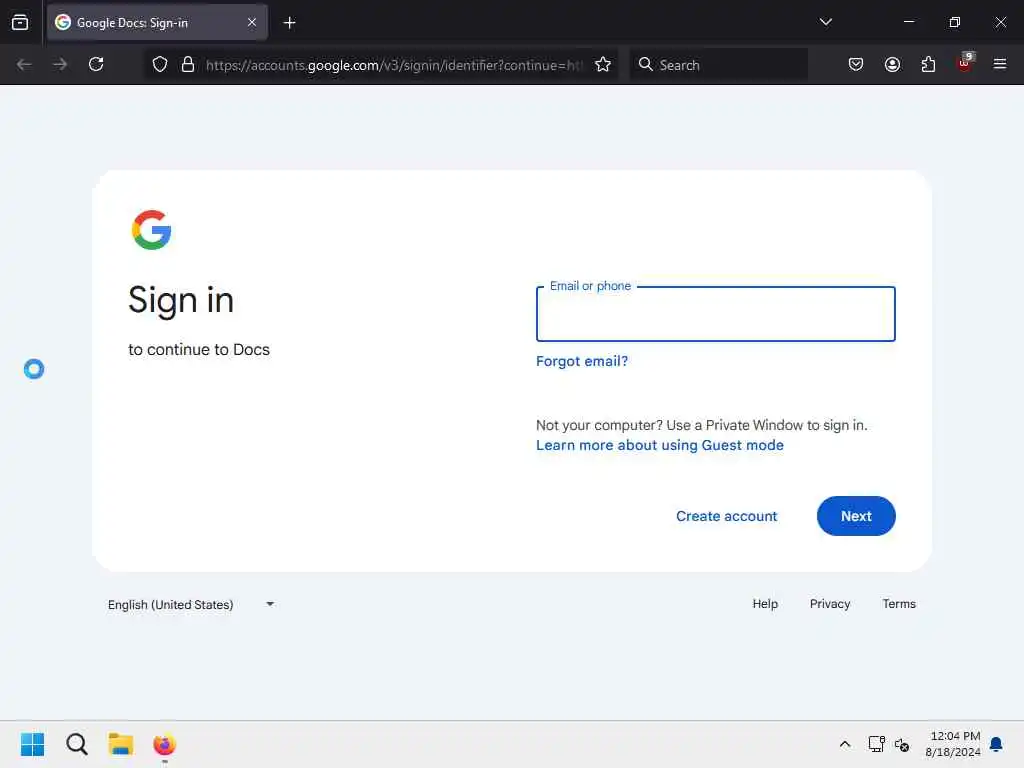Screen dimensions: 1024x768
Task: Open the Terms footer link
Action: point(899,604)
